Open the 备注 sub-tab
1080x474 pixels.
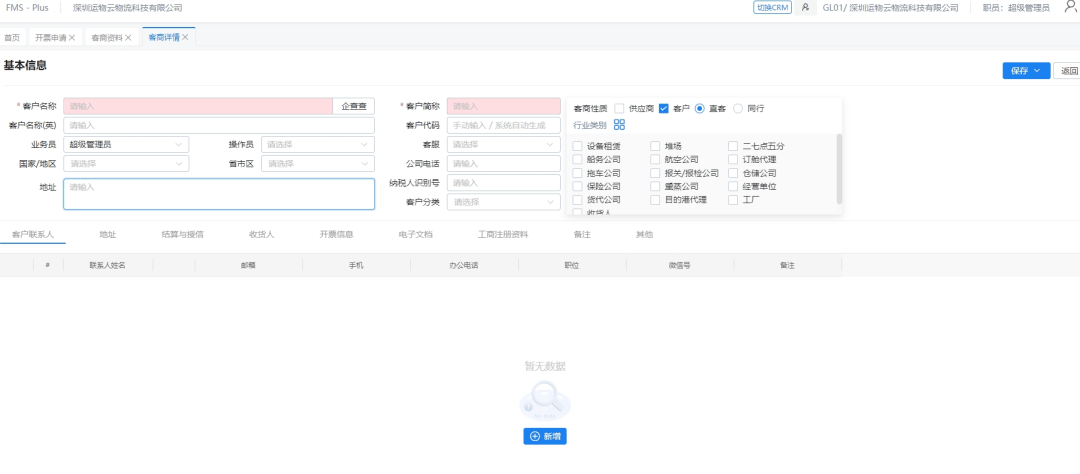coord(582,234)
